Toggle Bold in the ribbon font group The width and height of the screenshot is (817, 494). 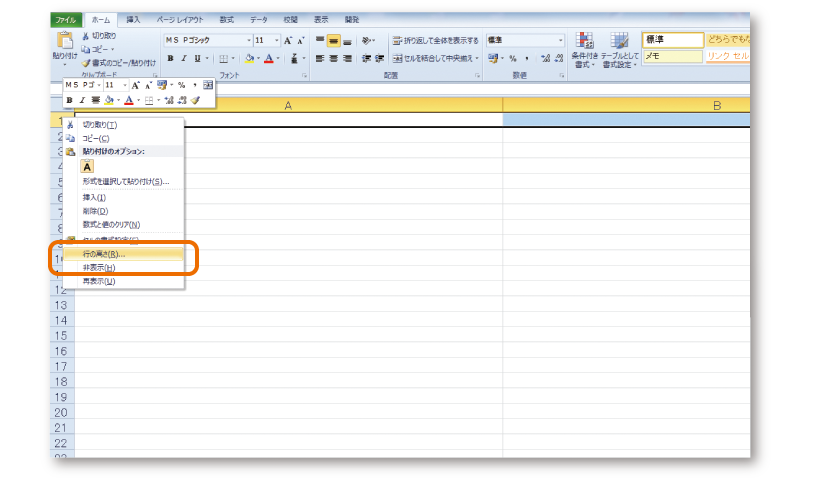point(170,58)
